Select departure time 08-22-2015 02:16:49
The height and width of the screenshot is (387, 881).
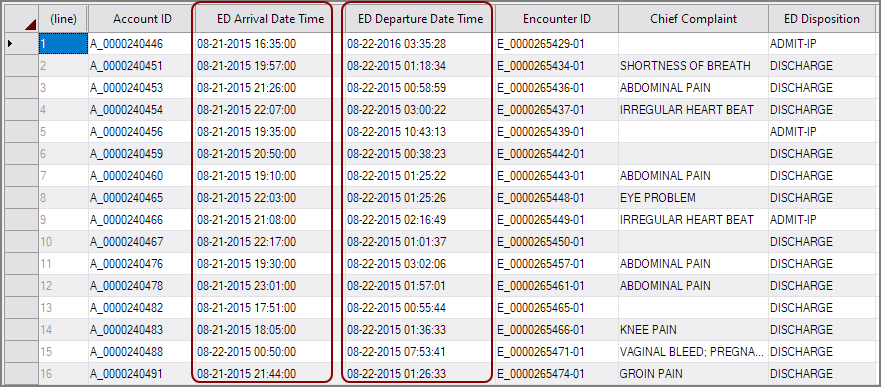tap(420, 220)
